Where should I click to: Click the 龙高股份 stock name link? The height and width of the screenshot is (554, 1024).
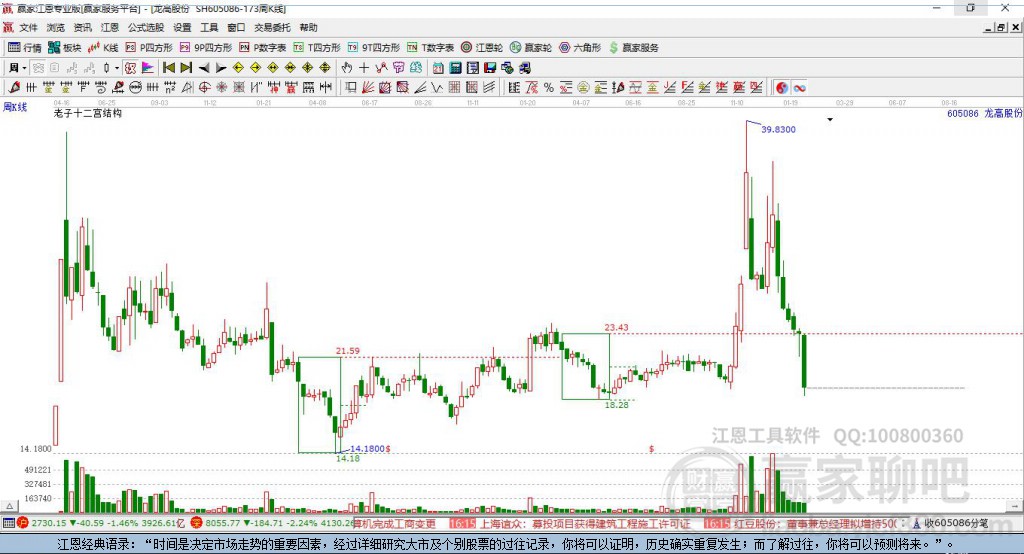point(1003,113)
